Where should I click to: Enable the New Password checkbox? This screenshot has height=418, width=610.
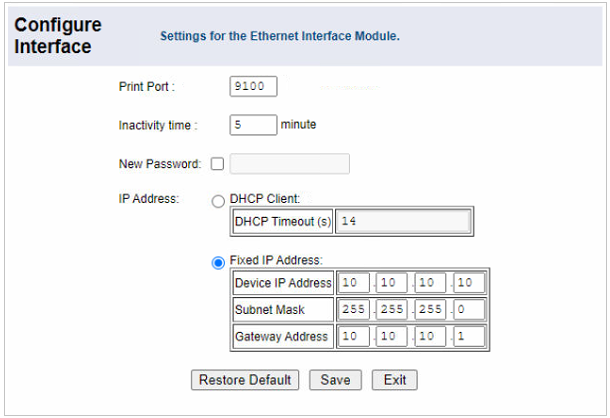pyautogui.click(x=217, y=164)
